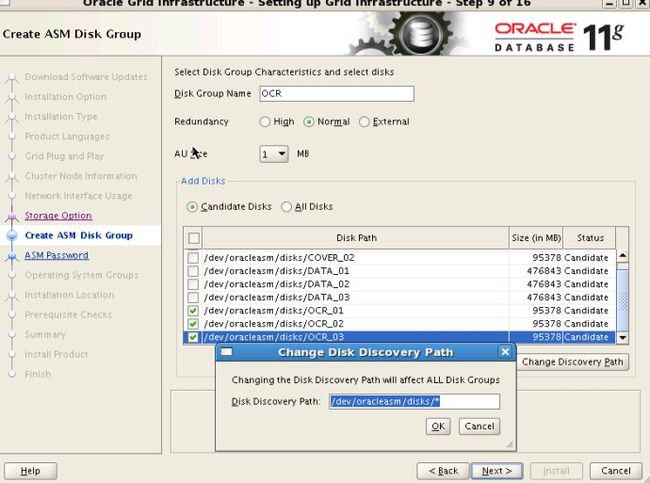The width and height of the screenshot is (650, 483).
Task: Click the Change Discovery Path button
Action: click(x=572, y=362)
